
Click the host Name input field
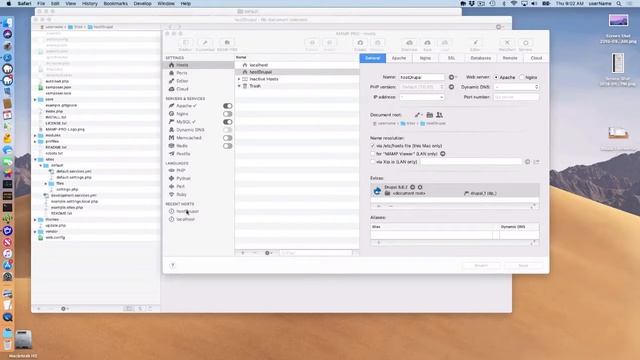[422, 77]
